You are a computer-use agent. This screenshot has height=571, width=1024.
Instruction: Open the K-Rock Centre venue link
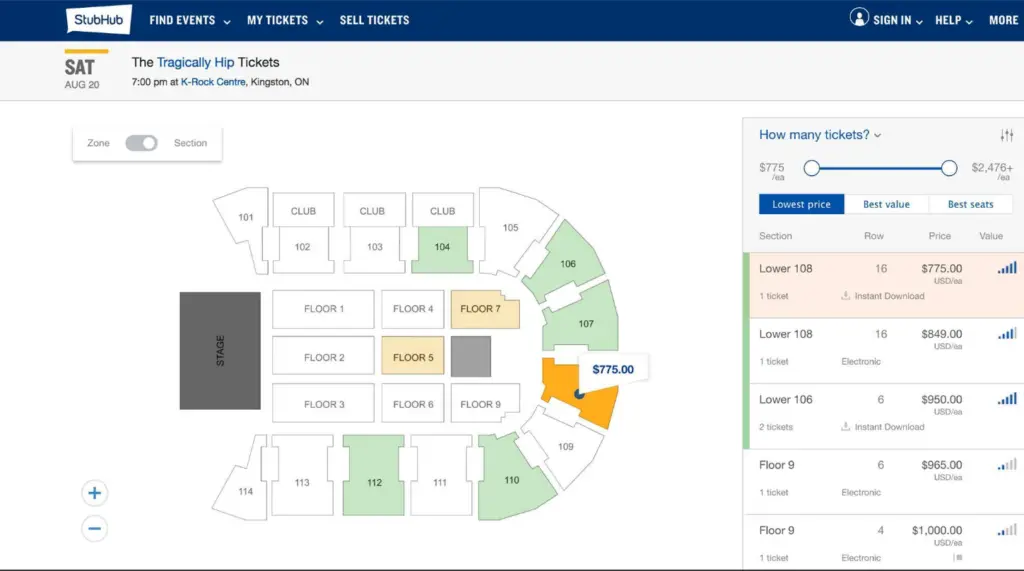coord(213,82)
